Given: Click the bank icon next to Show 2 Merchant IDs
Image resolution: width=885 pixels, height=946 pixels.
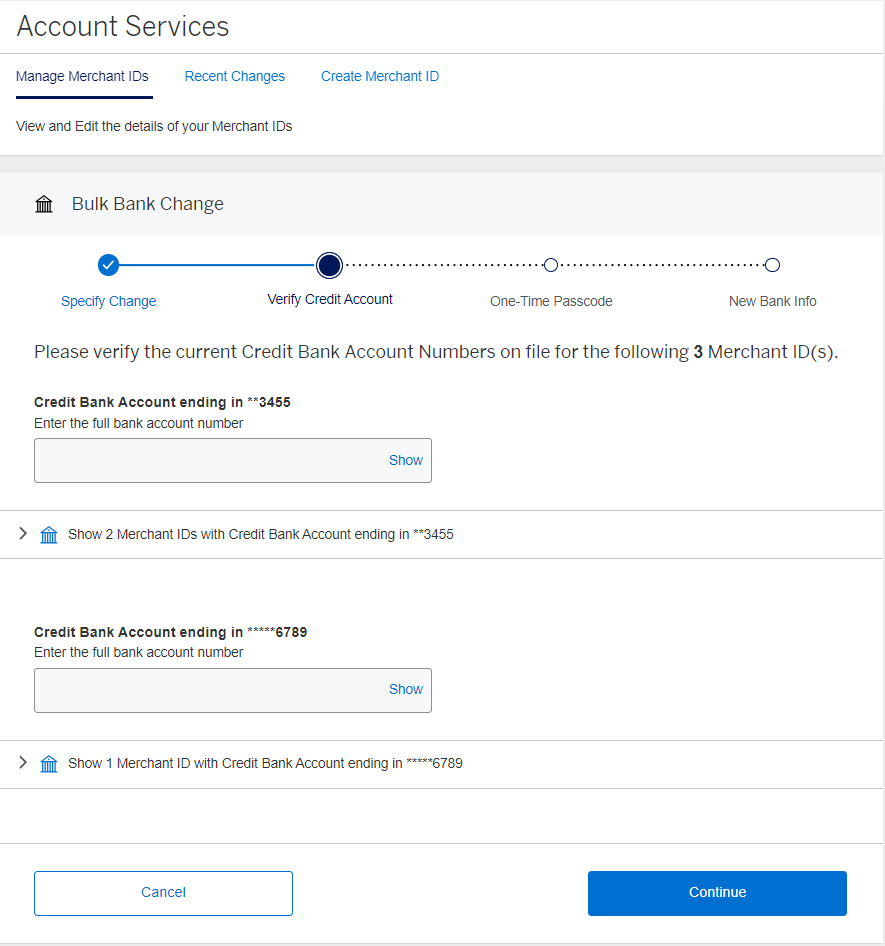Looking at the screenshot, I should point(49,534).
